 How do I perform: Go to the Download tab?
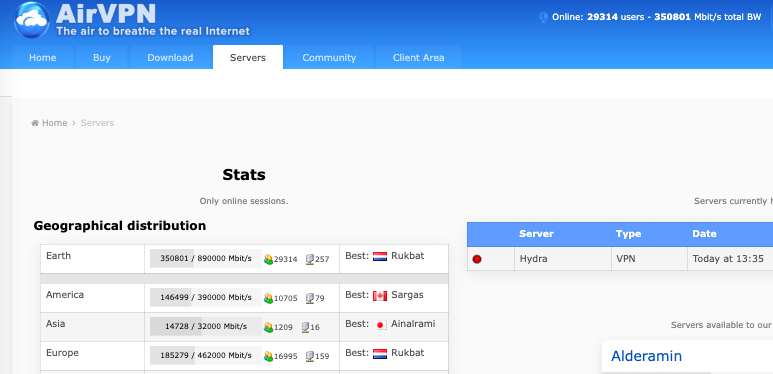click(x=170, y=57)
